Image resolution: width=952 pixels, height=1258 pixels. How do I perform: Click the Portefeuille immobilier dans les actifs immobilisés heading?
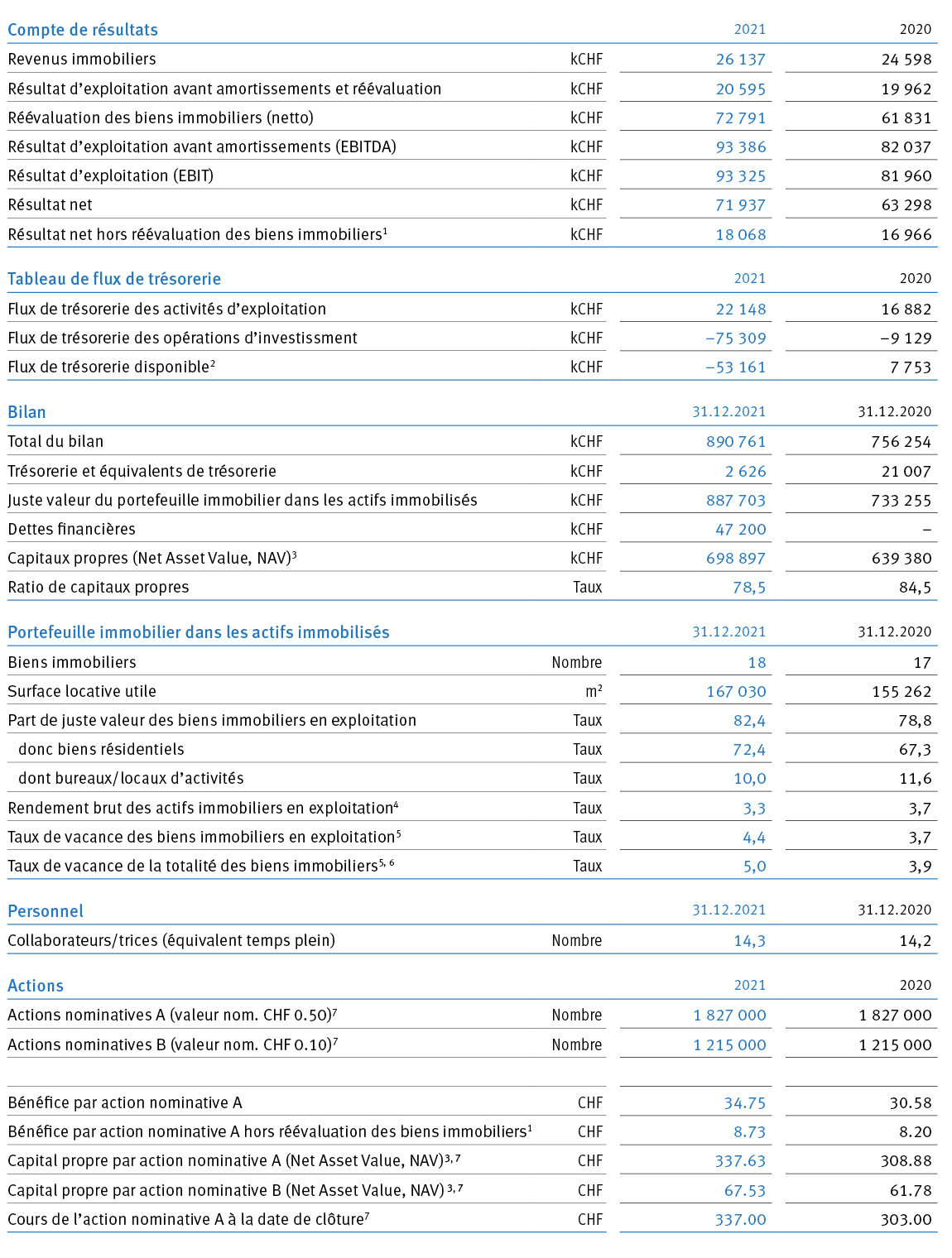point(199,632)
